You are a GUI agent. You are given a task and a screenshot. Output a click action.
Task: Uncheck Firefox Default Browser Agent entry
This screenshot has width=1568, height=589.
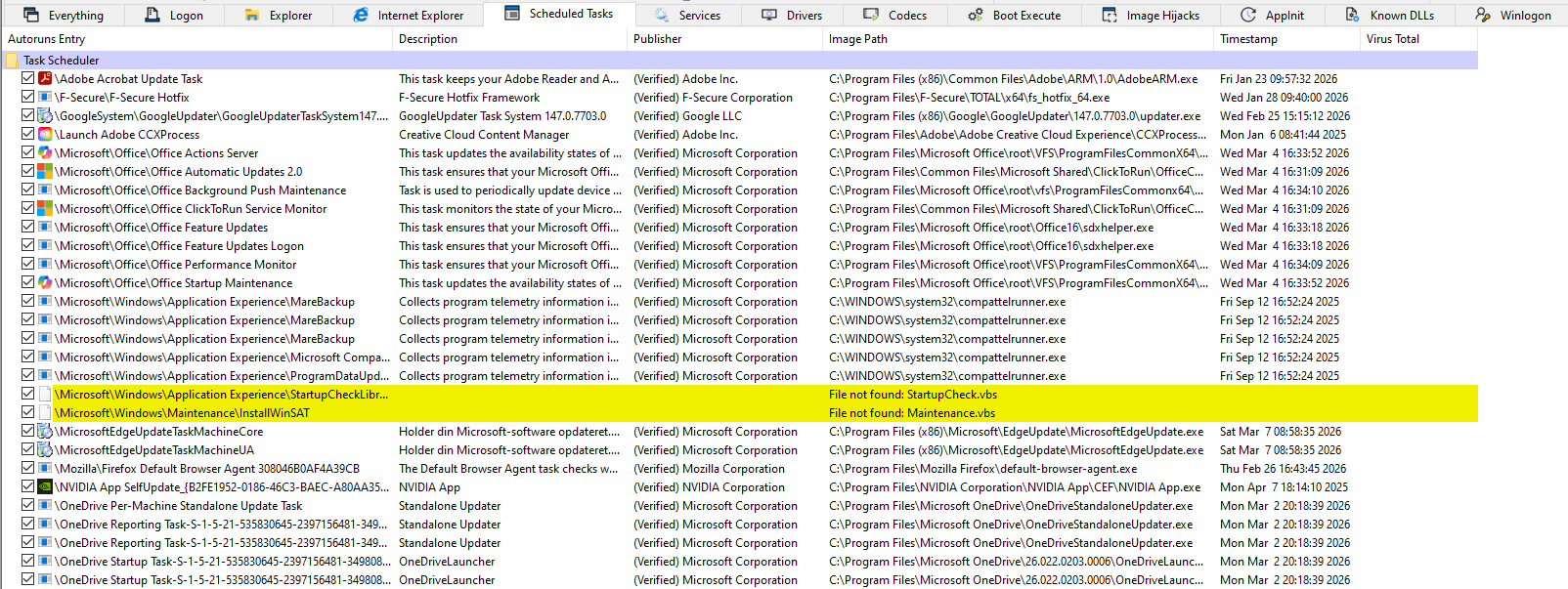tap(27, 468)
